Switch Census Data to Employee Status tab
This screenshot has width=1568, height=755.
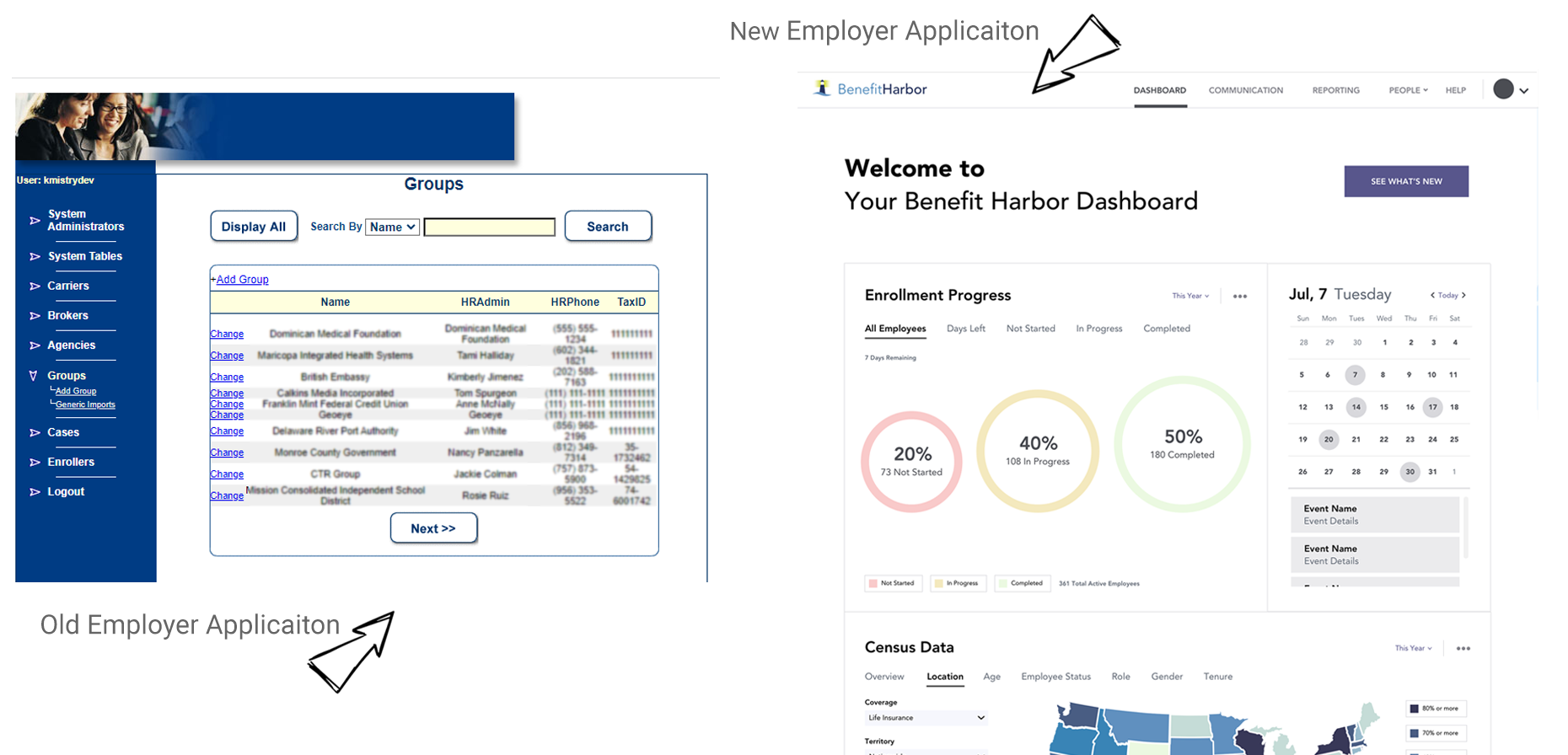[x=1056, y=677]
